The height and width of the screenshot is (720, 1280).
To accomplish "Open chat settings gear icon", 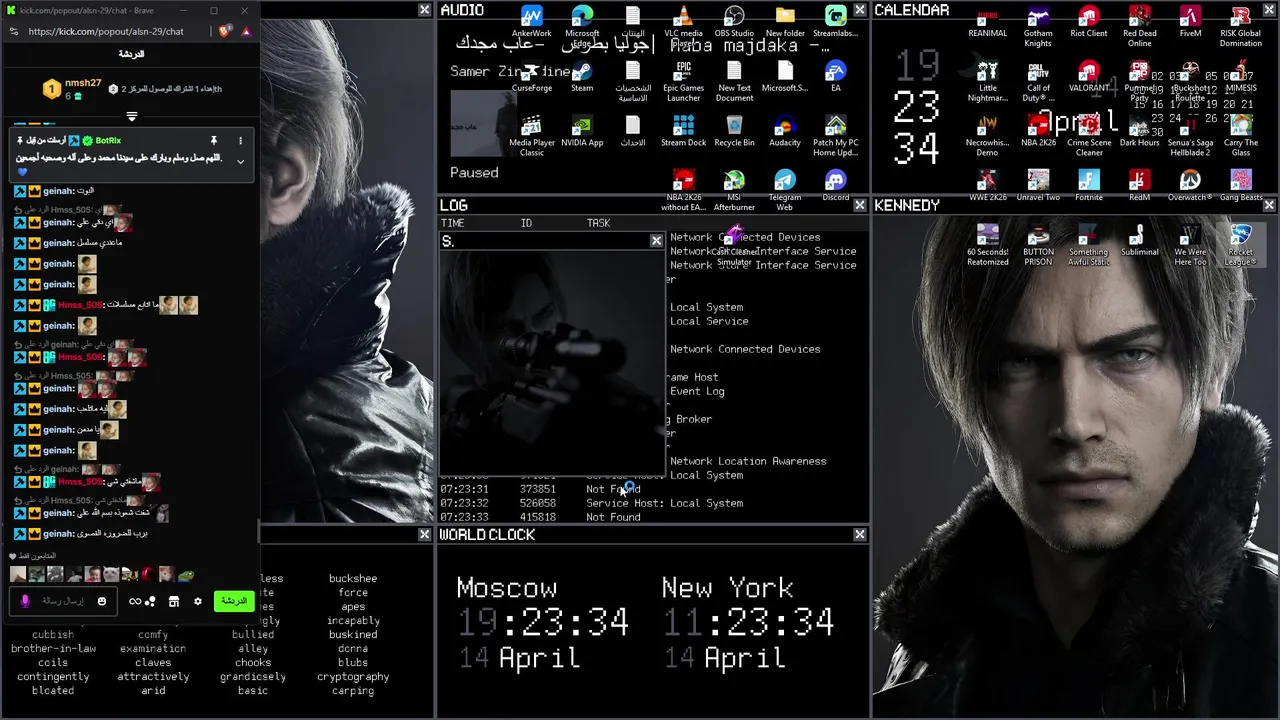I will coord(198,601).
